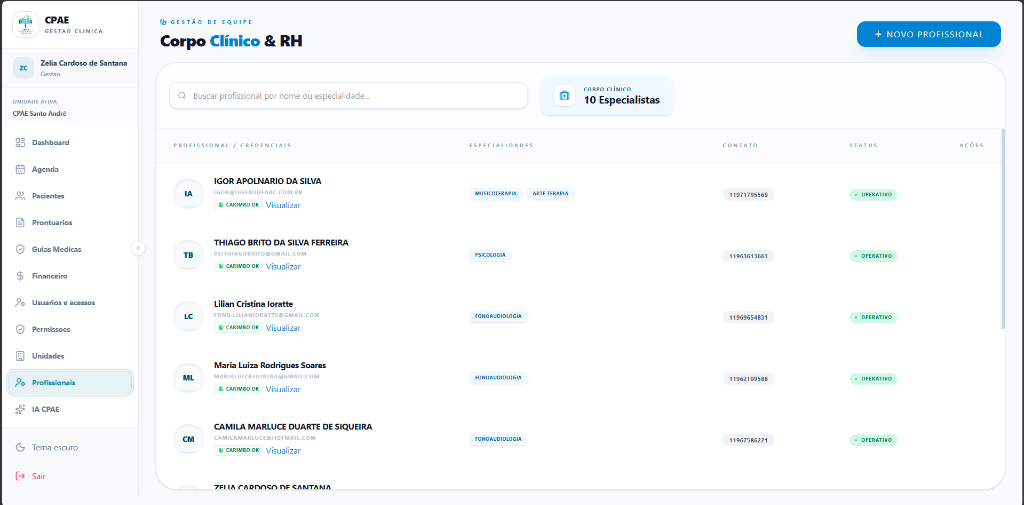This screenshot has height=505, width=1024.
Task: Click the CPAE logo in sidebar header
Action: click(25, 25)
